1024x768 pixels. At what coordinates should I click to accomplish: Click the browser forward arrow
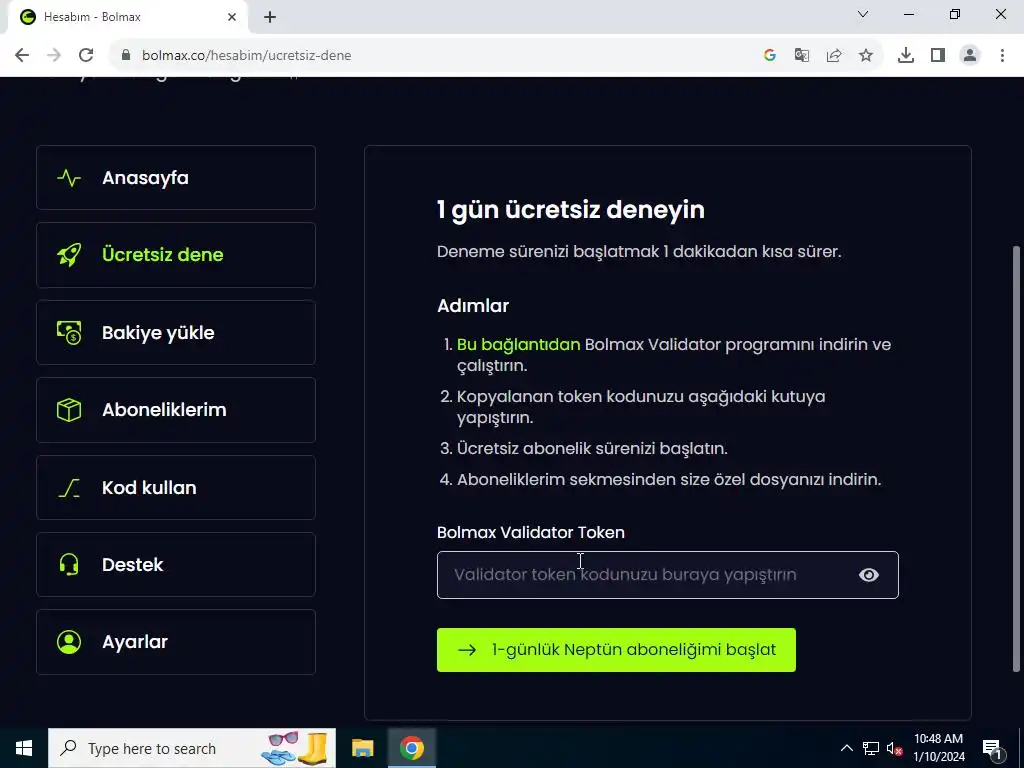[54, 55]
